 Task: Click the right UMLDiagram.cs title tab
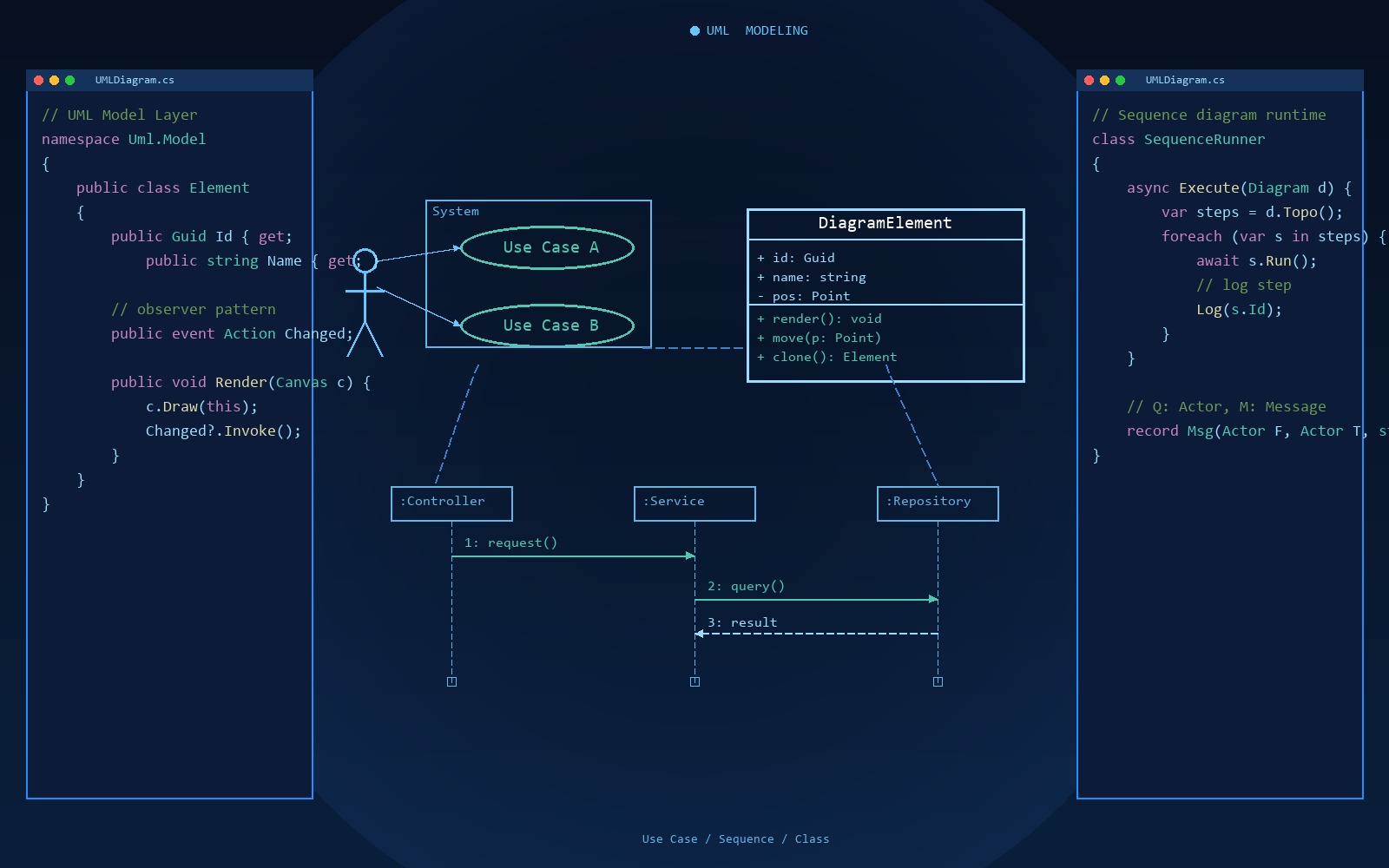coord(1185,80)
